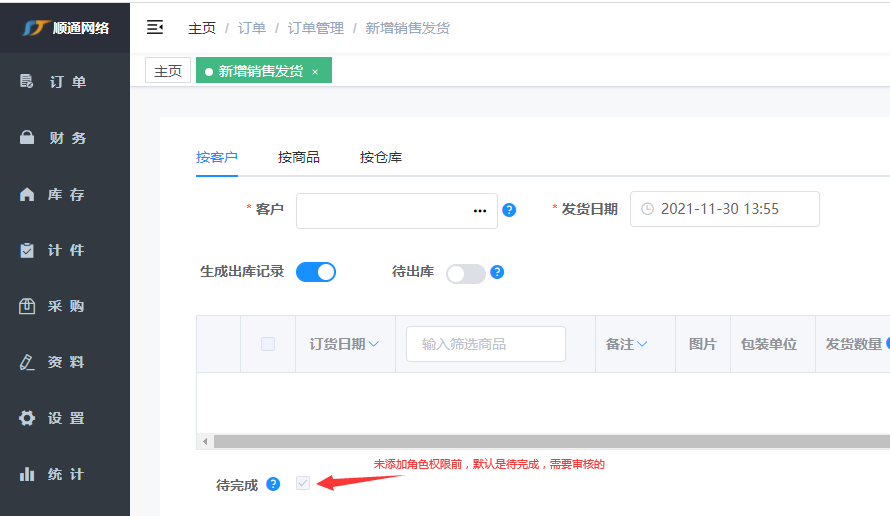
Task: Switch to the 按商品 tab
Action: click(x=299, y=157)
